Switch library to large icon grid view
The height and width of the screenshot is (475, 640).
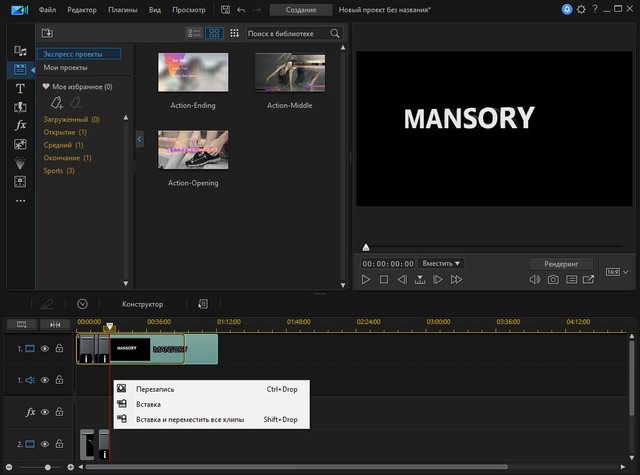click(x=214, y=33)
